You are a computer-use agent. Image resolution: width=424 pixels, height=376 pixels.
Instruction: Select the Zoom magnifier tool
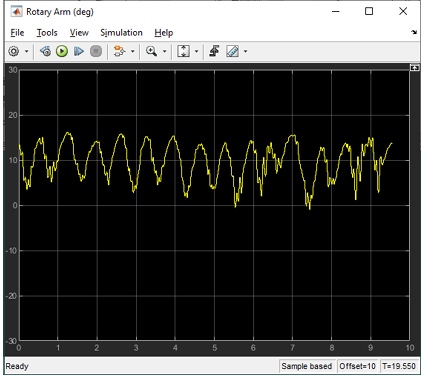point(151,51)
